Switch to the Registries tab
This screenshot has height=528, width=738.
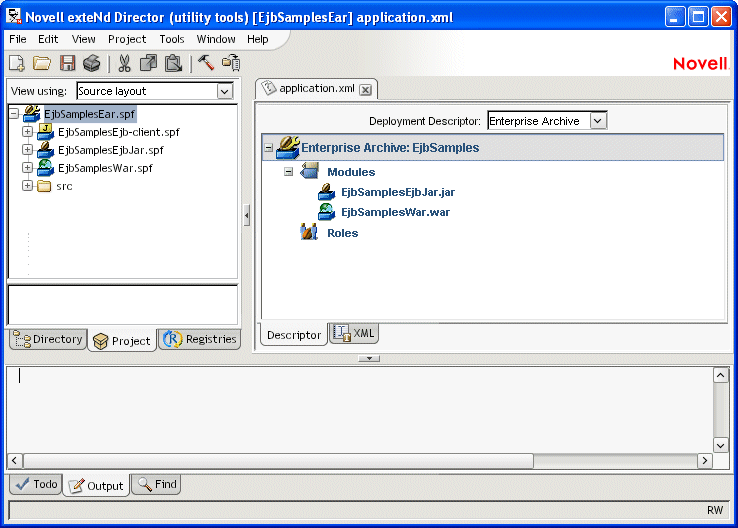(200, 339)
